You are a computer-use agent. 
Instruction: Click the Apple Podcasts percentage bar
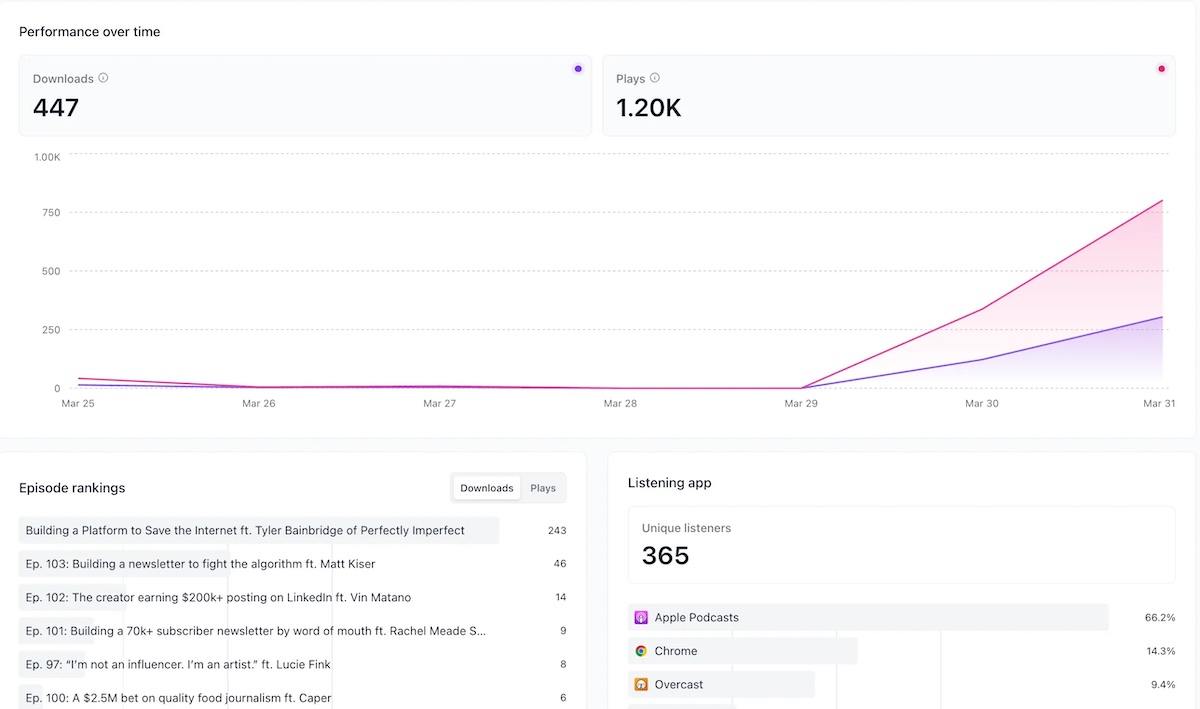[870, 617]
